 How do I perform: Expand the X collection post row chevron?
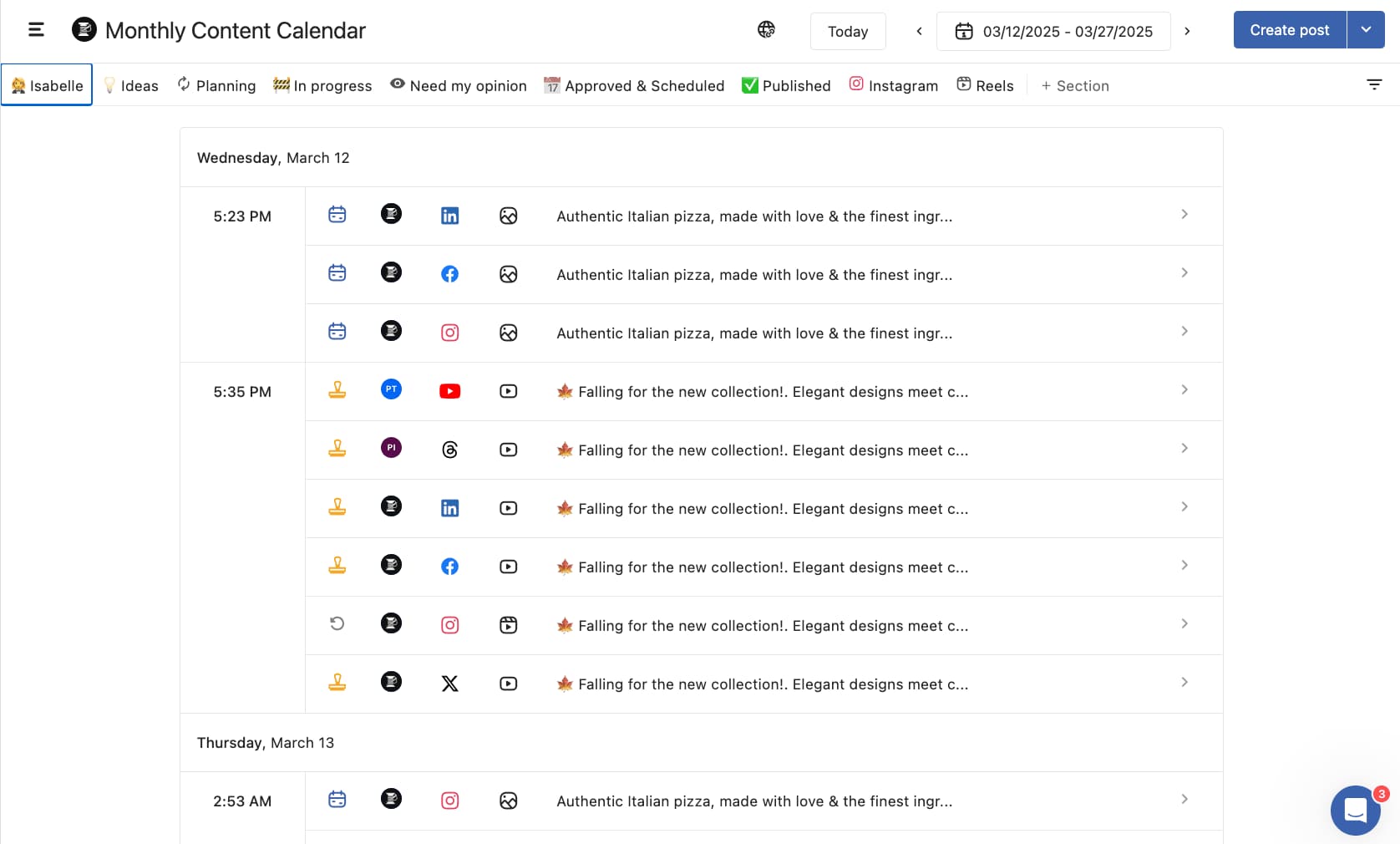tap(1184, 683)
